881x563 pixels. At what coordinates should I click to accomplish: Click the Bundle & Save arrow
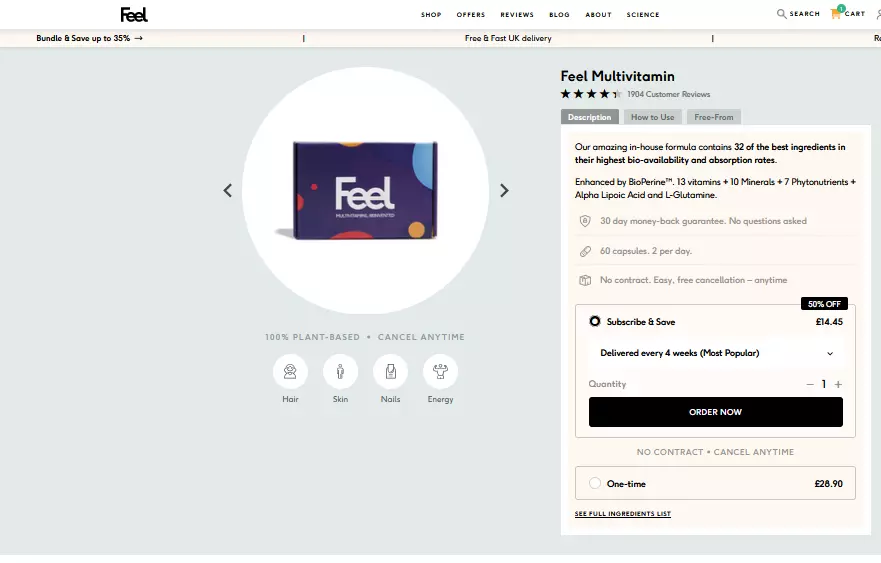tap(138, 38)
